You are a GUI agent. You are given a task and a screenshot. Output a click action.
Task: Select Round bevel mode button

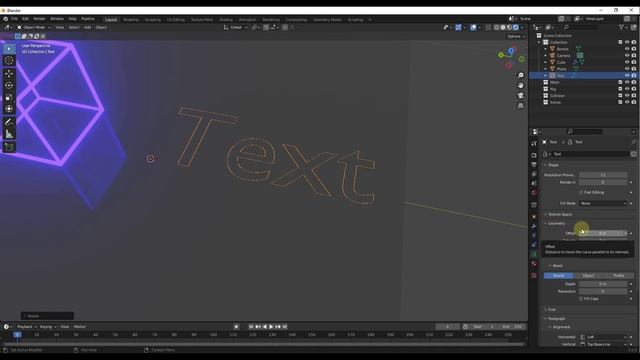tap(558, 276)
